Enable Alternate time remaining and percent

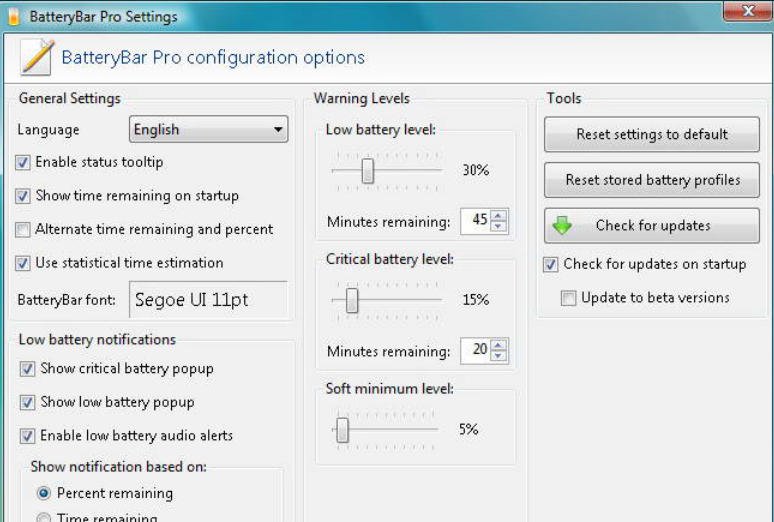23,229
